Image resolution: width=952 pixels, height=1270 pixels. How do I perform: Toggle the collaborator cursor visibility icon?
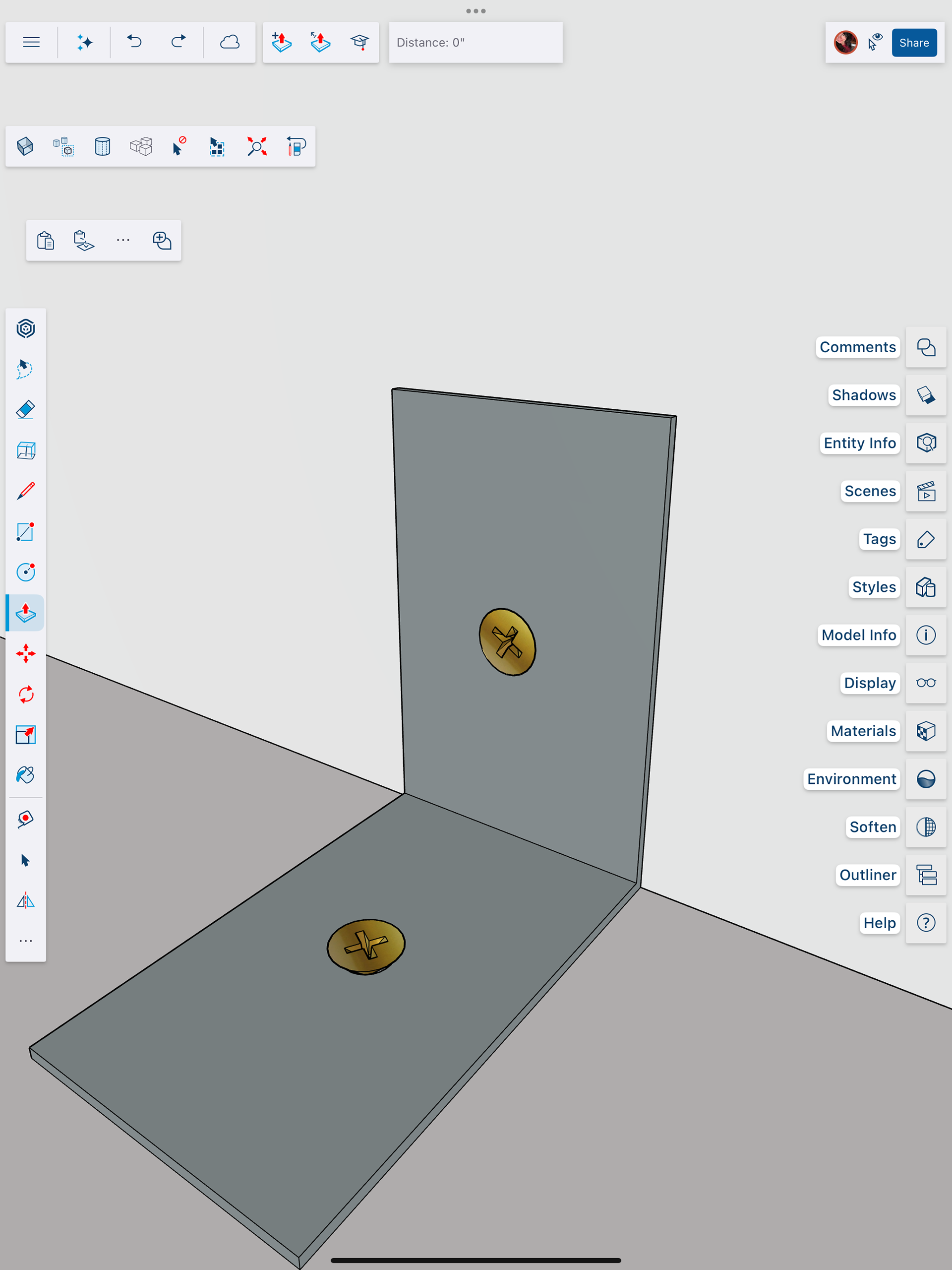[x=875, y=43]
